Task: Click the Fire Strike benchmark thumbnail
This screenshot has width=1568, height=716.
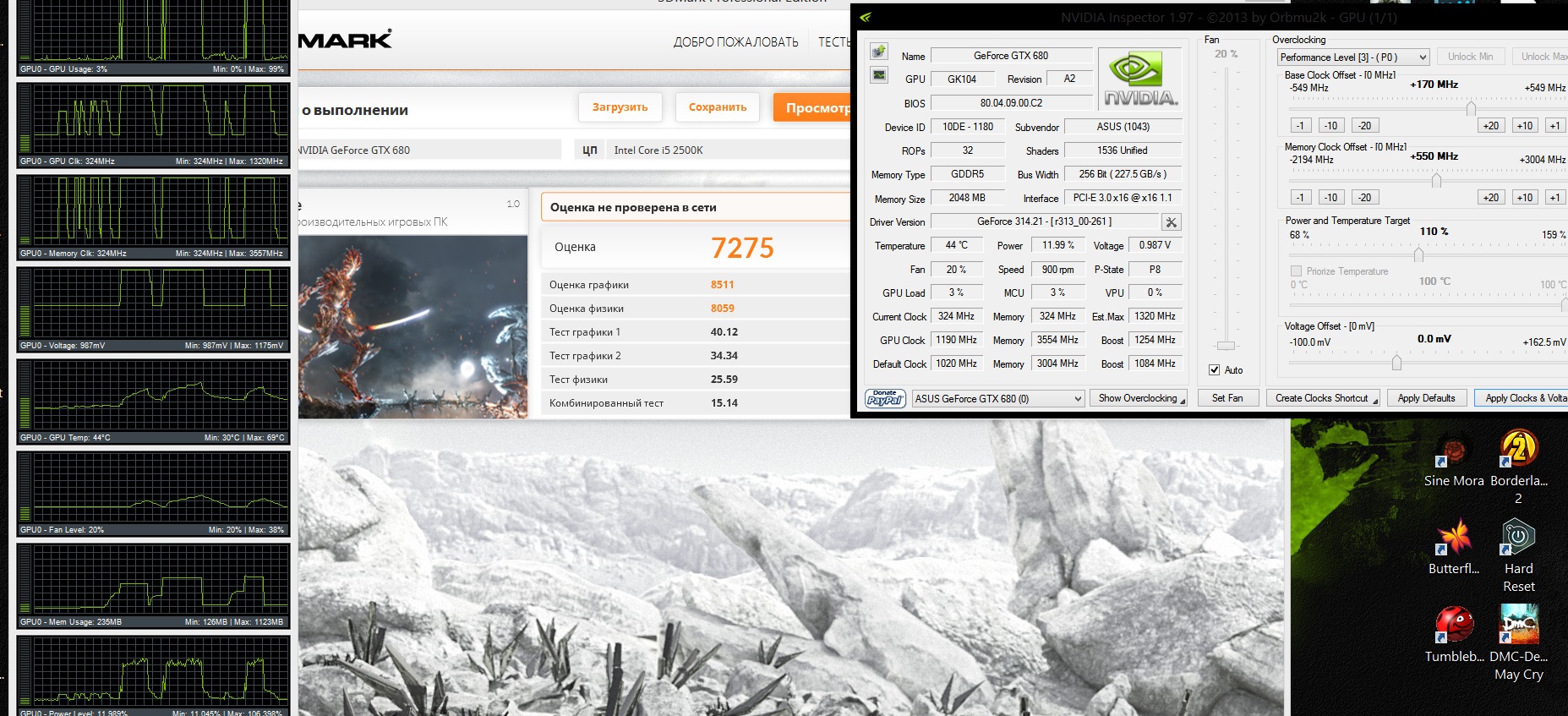Action: pyautogui.click(x=412, y=327)
